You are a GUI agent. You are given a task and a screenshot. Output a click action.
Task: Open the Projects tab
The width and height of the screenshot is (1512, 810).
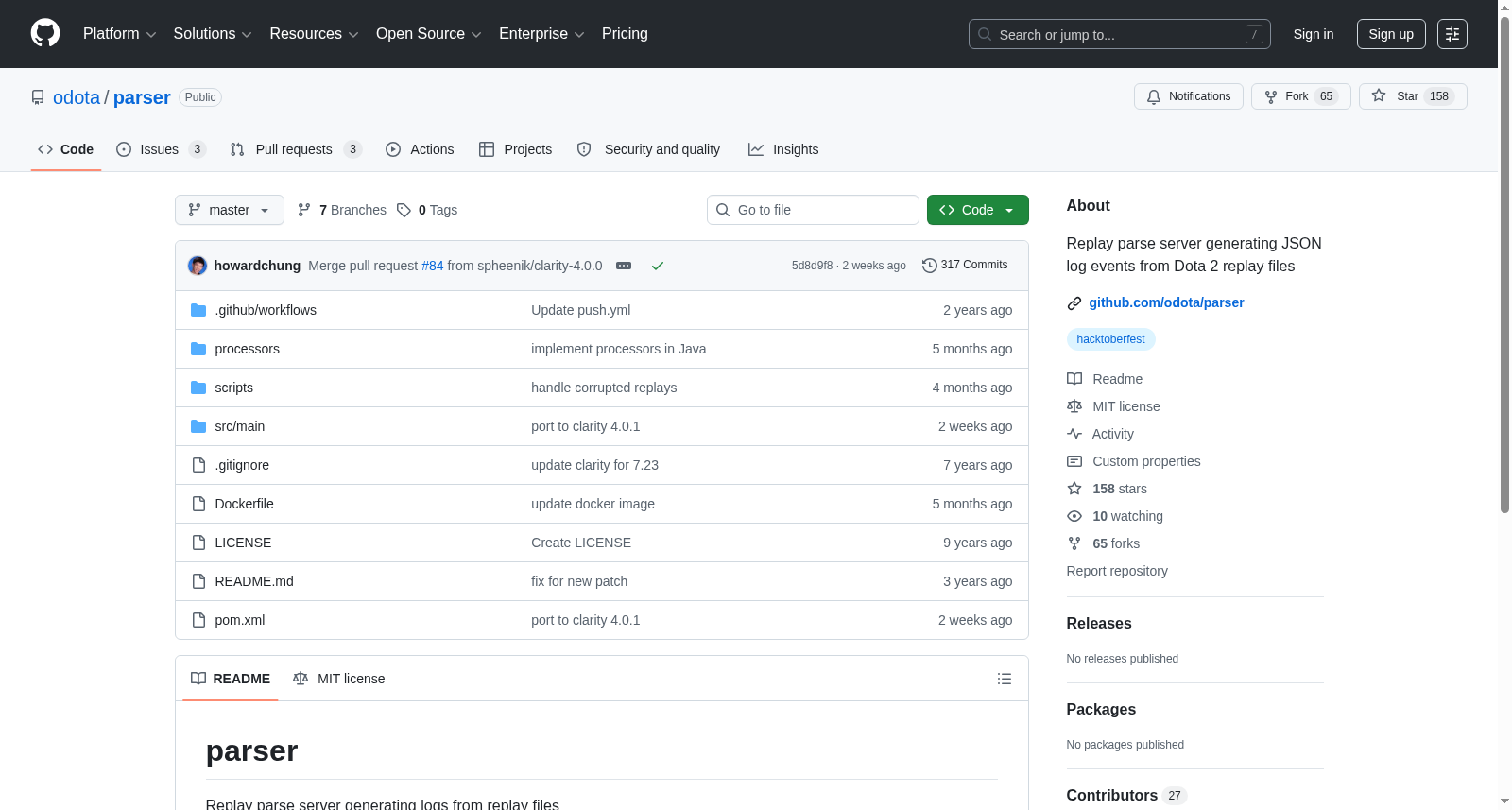[x=515, y=149]
